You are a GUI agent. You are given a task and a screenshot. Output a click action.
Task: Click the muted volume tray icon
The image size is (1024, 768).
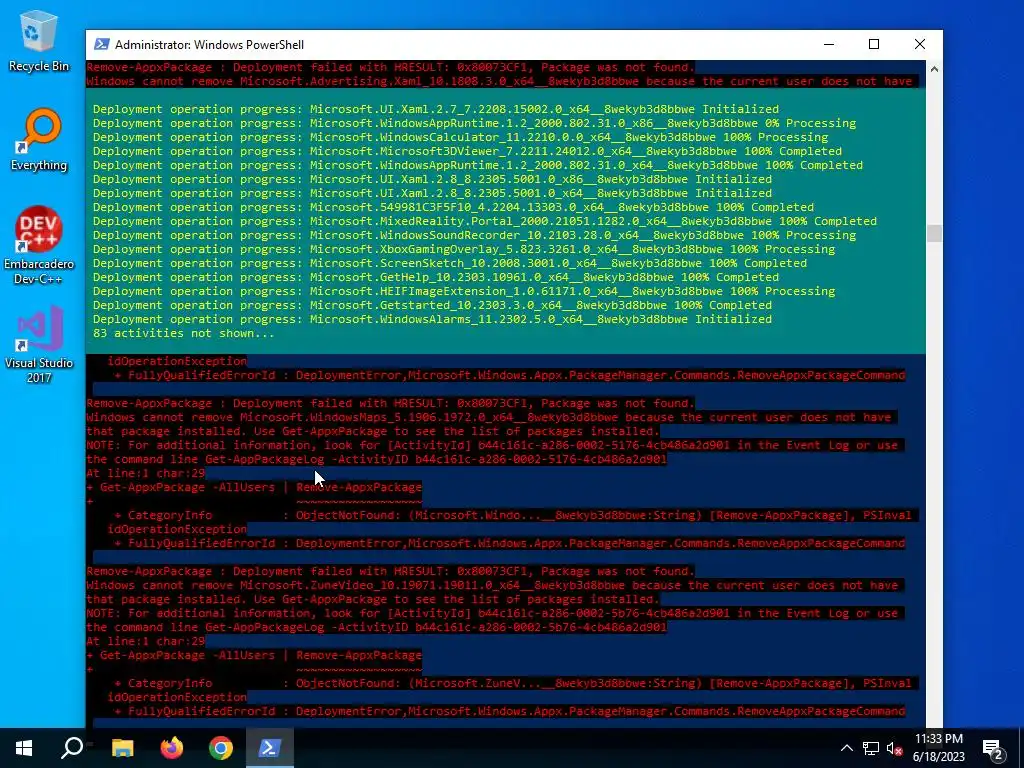[895, 748]
